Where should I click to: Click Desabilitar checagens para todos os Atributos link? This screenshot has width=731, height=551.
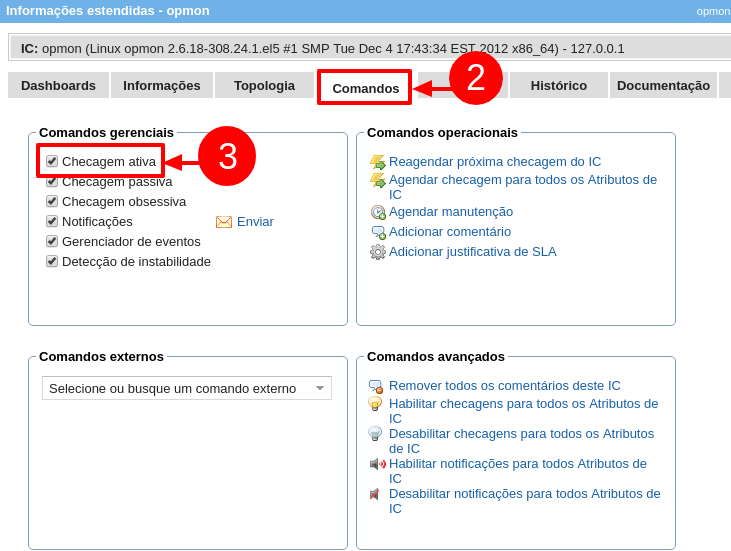coord(521,434)
